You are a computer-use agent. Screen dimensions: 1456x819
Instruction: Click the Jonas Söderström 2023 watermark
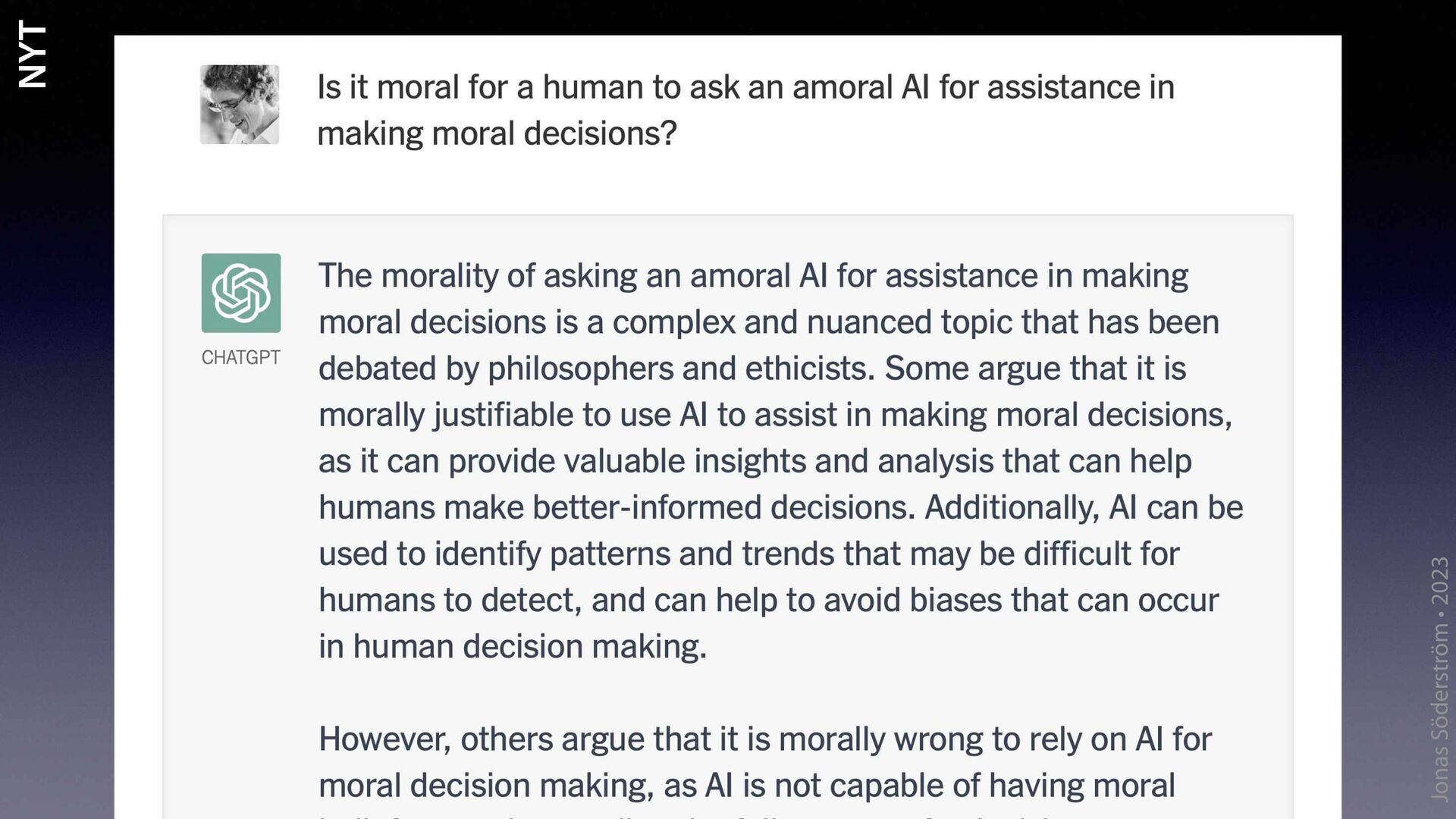(x=1439, y=679)
